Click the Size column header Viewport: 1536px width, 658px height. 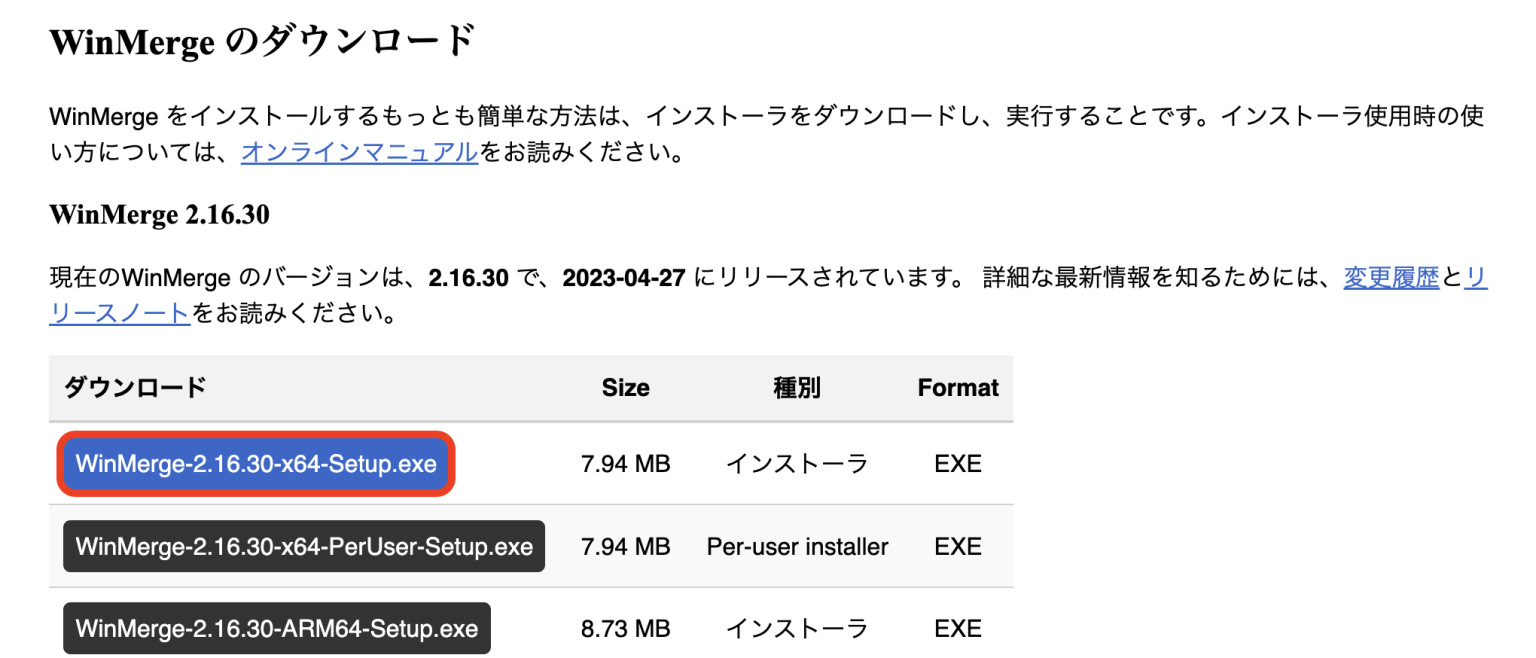coord(626,387)
